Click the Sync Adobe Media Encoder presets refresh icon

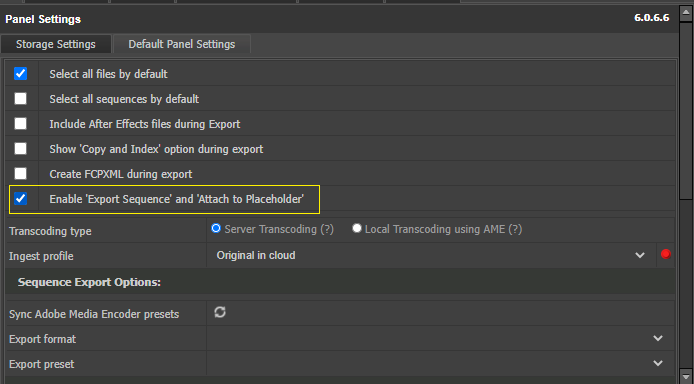point(220,312)
